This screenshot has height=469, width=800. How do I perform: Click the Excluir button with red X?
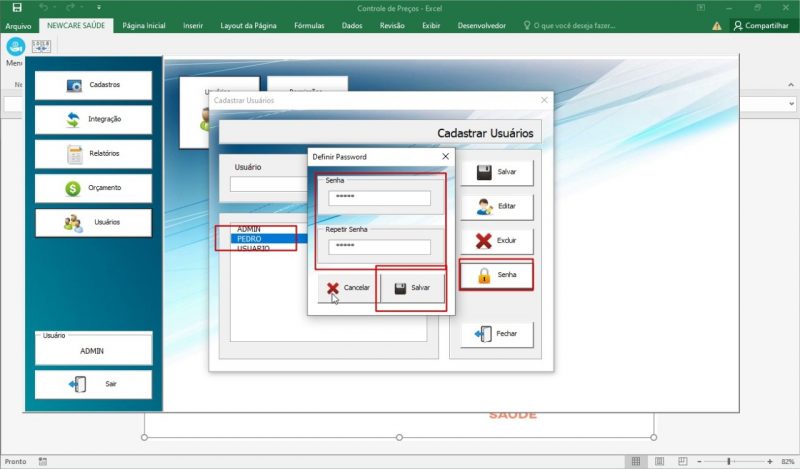click(x=496, y=241)
